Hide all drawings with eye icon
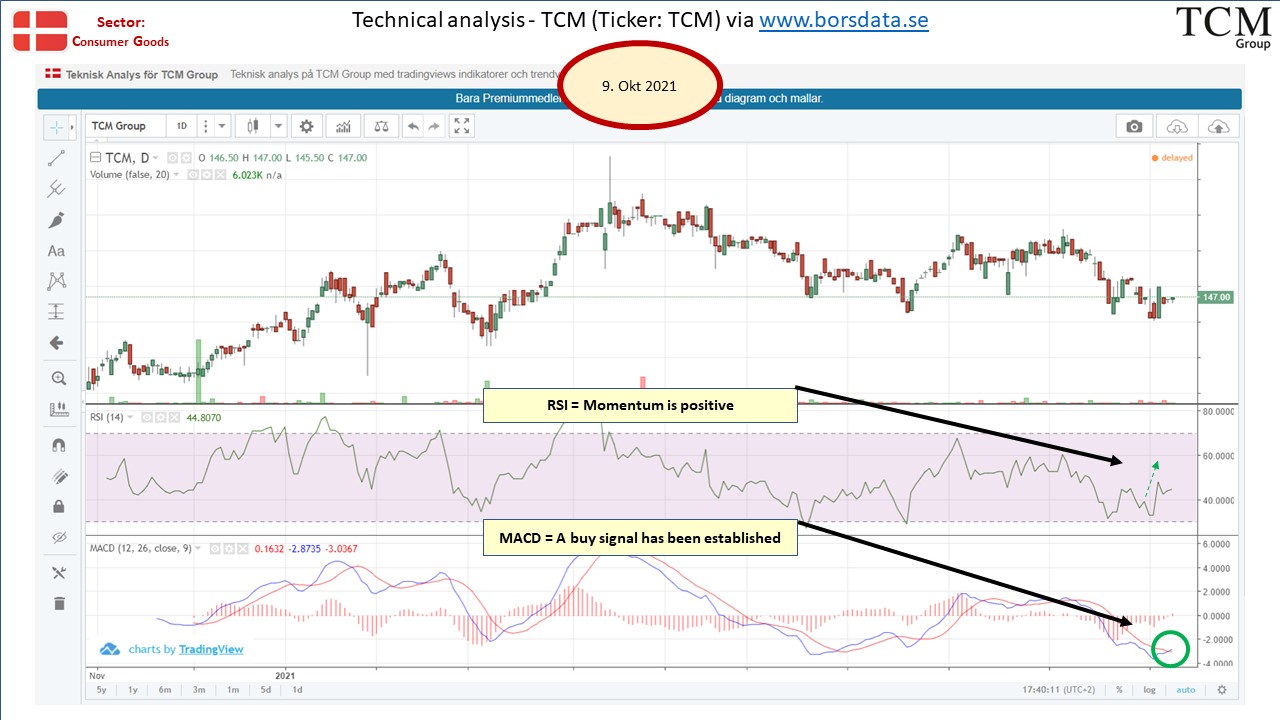 pyautogui.click(x=57, y=537)
